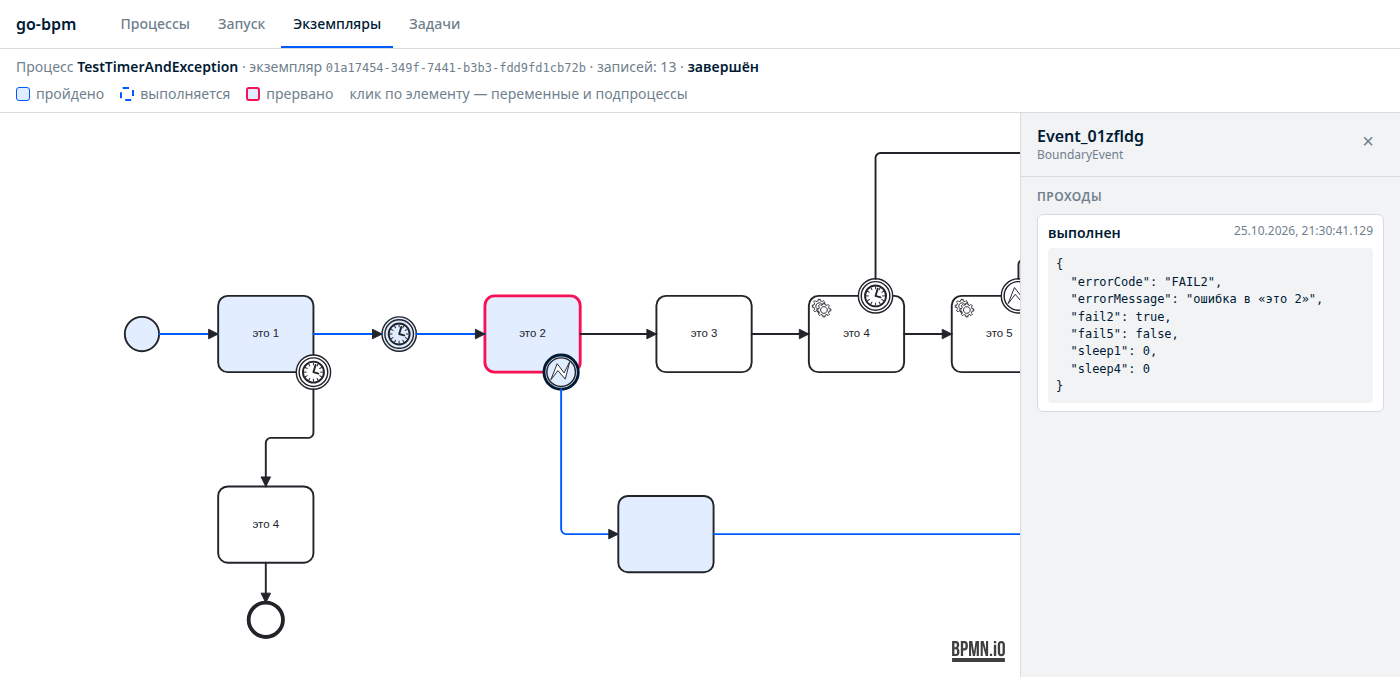The width and height of the screenshot is (1400, 677).
Task: Click the end event circle with thick border
Action: 266,619
